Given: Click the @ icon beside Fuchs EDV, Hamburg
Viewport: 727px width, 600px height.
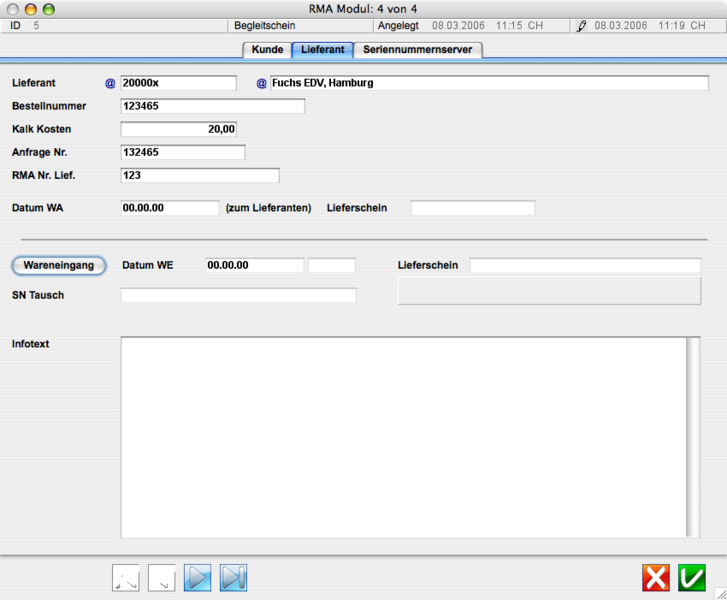Looking at the screenshot, I should (262, 84).
